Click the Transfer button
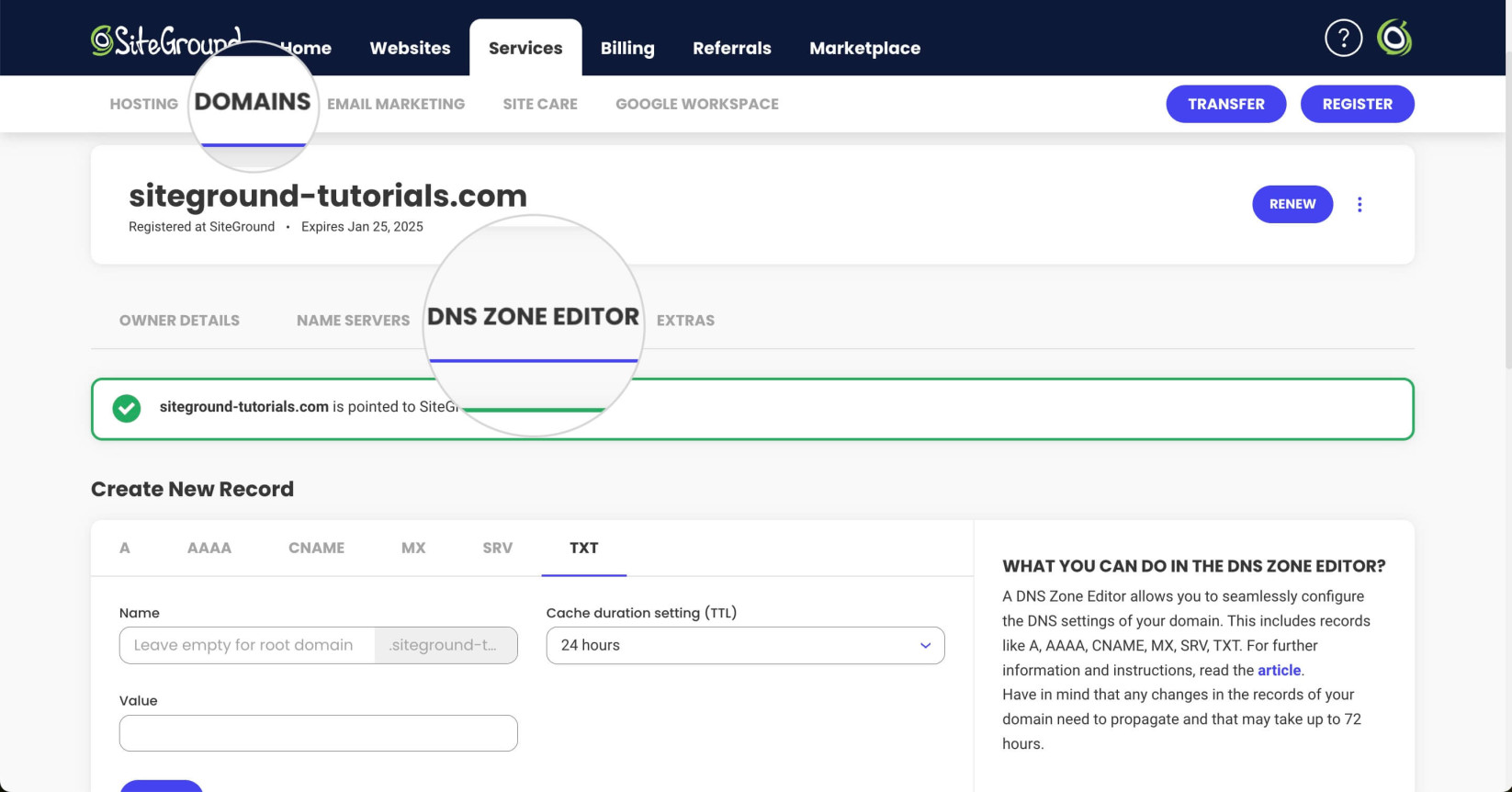Image resolution: width=1512 pixels, height=792 pixels. pos(1226,104)
